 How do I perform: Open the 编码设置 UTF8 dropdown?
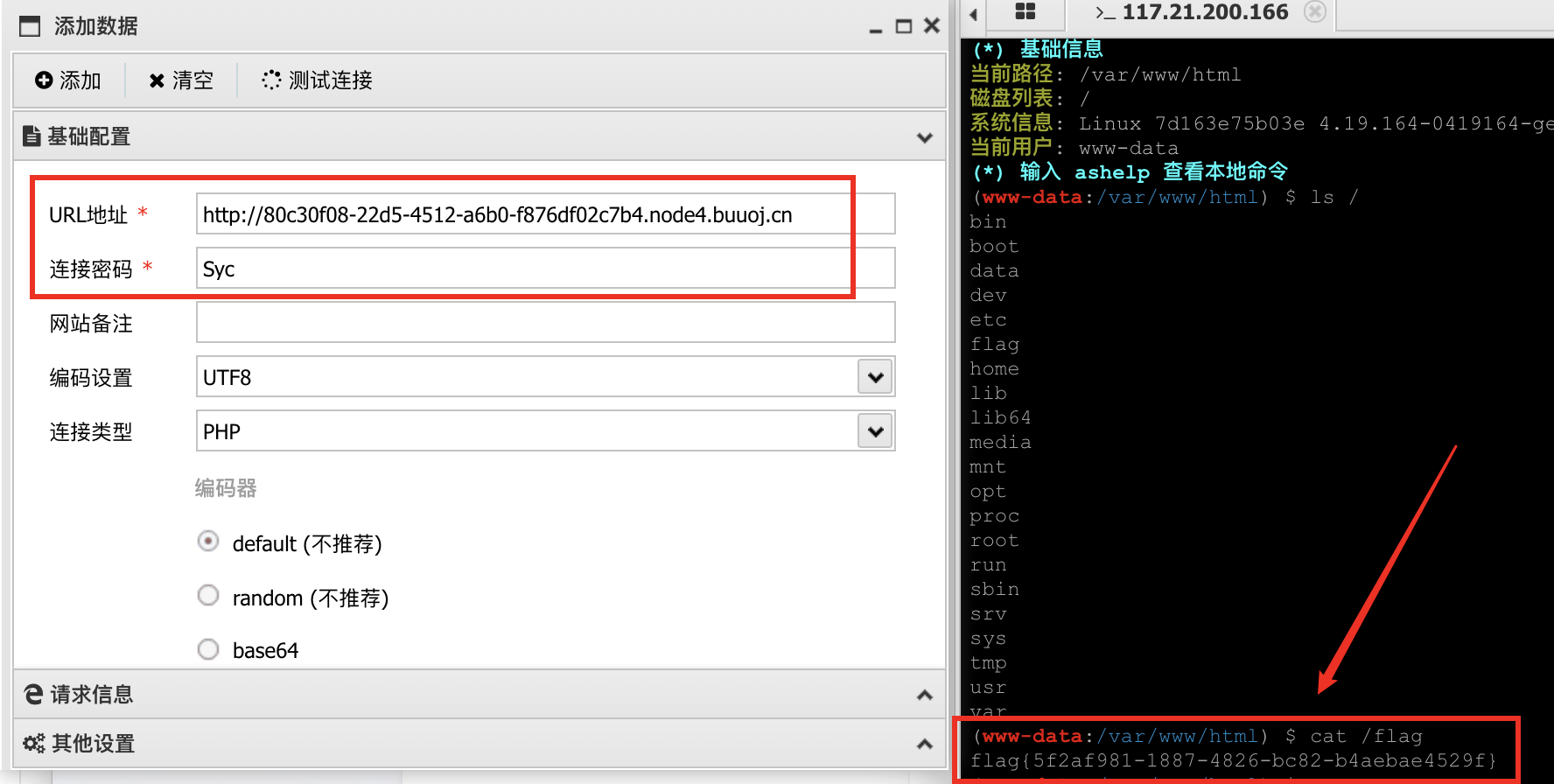pos(546,377)
